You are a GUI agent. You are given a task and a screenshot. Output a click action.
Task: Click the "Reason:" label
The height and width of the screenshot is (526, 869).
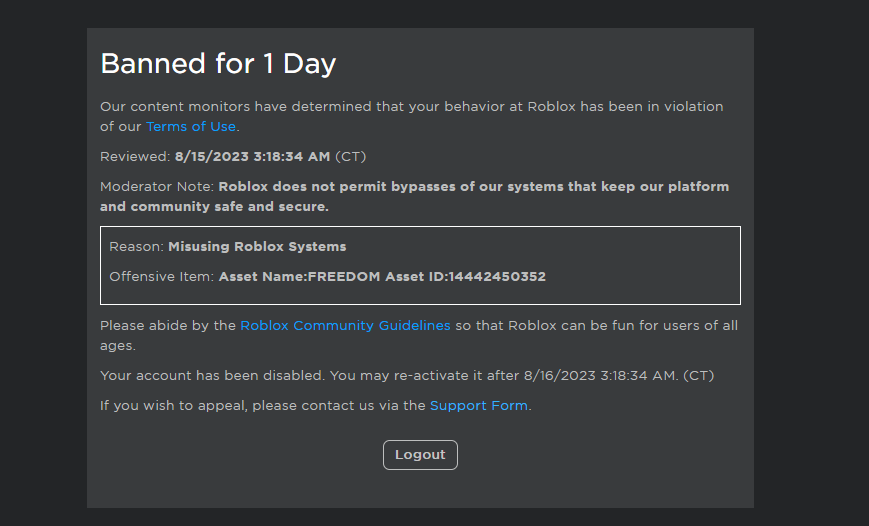(136, 246)
